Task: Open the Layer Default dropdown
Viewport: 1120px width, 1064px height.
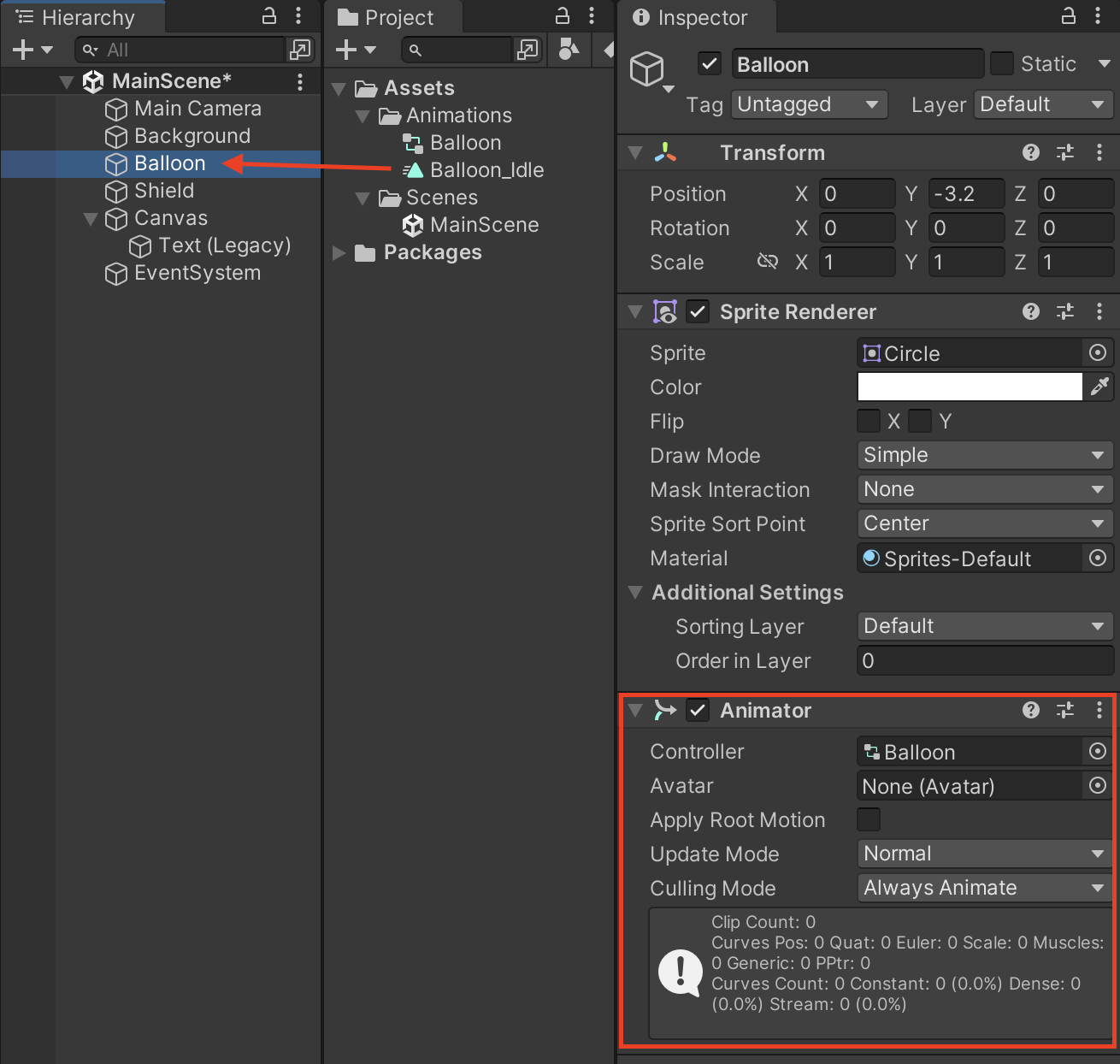Action: coord(1044,104)
